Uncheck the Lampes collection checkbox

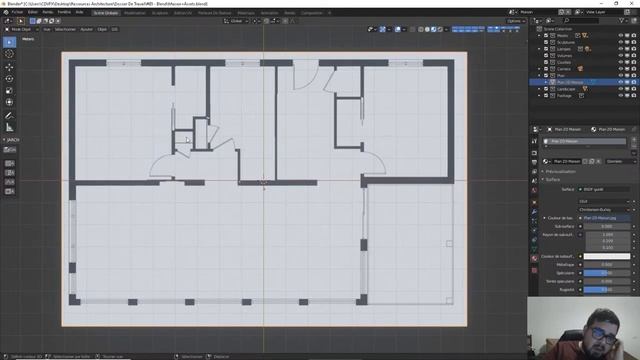click(546, 49)
